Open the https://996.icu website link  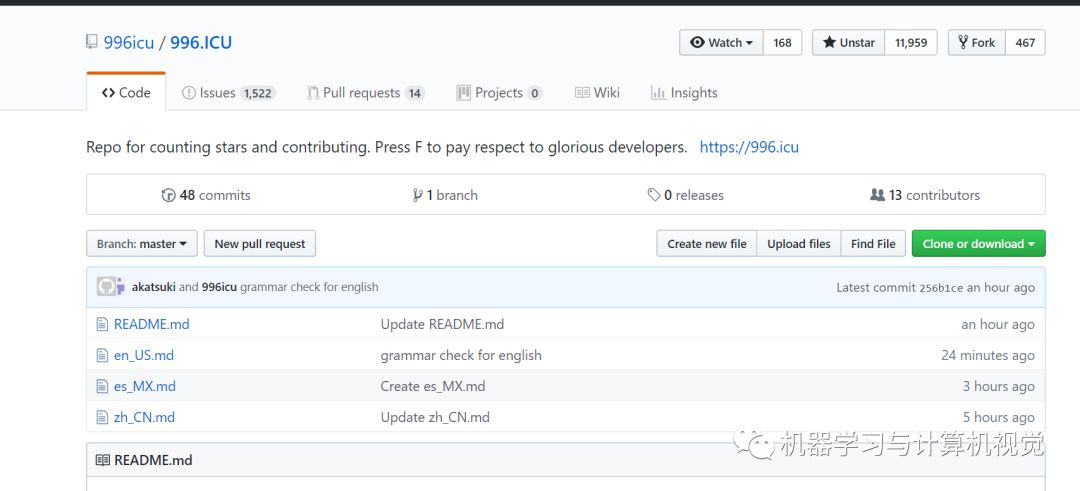(x=749, y=147)
